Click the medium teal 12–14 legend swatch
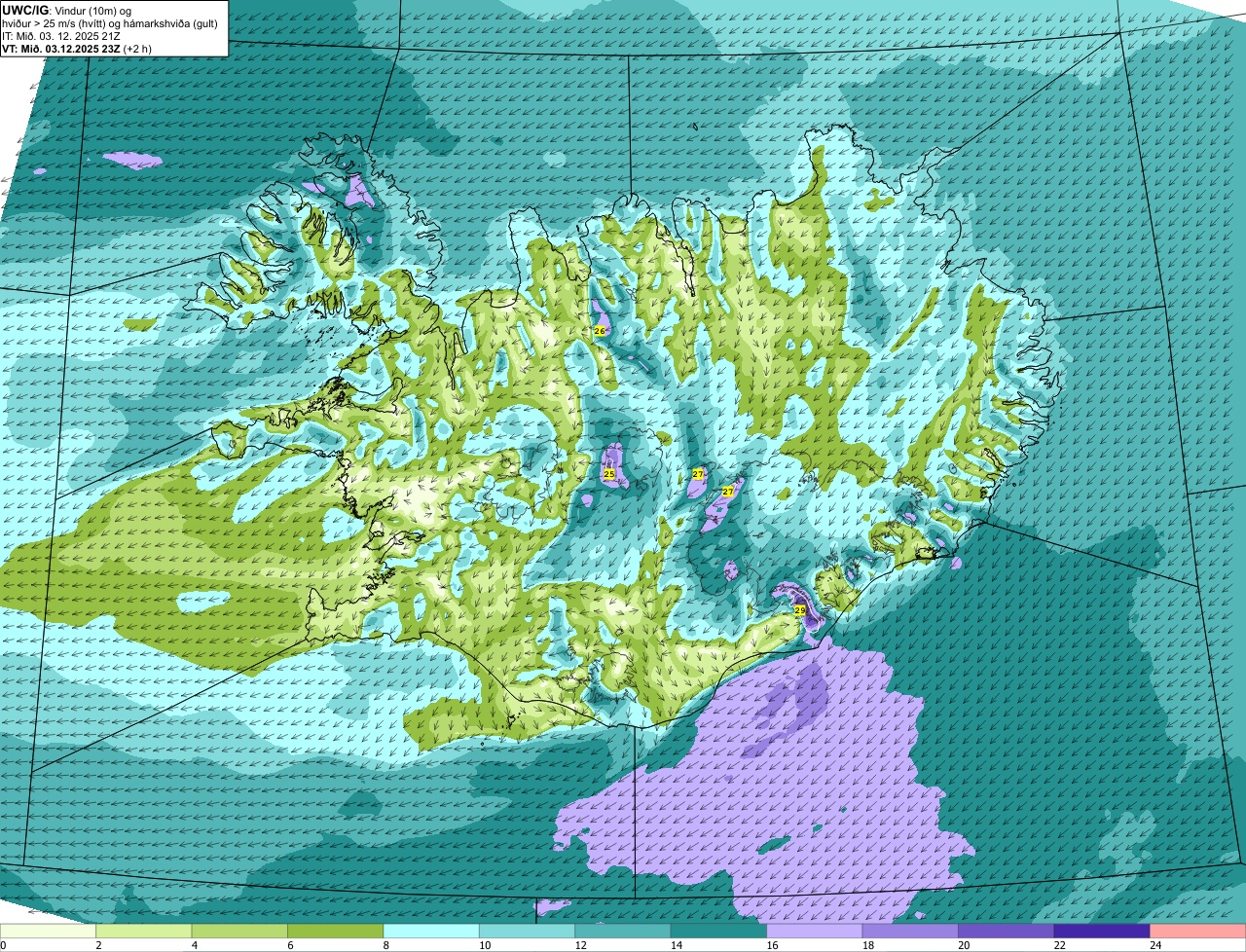Image resolution: width=1246 pixels, height=952 pixels. click(x=623, y=932)
